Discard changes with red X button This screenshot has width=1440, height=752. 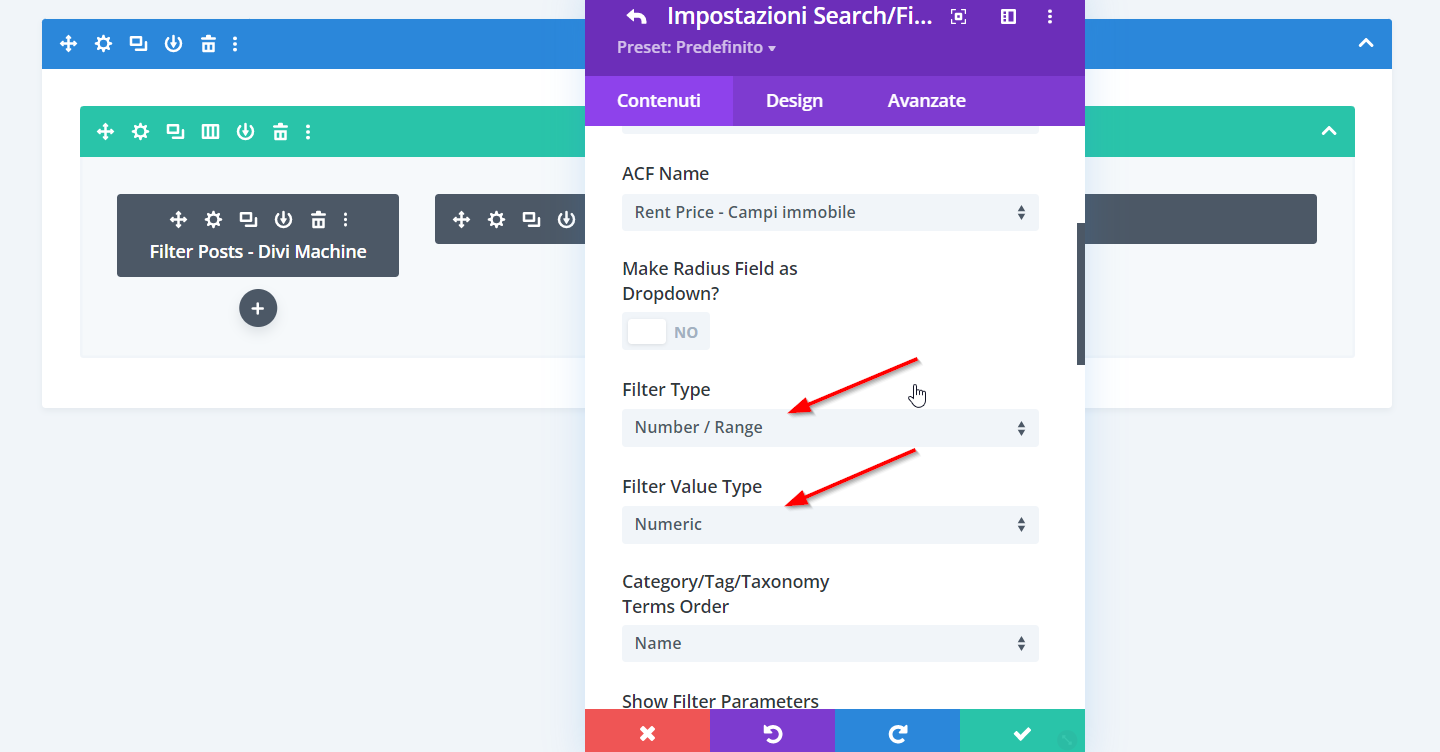(x=647, y=733)
